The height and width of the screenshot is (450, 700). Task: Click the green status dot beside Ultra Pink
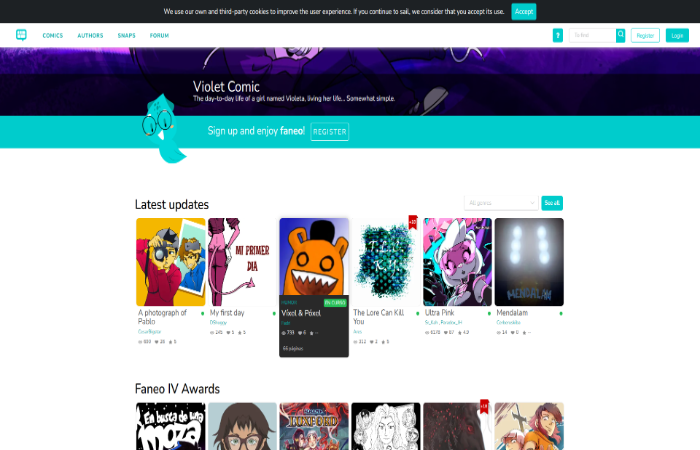pyautogui.click(x=489, y=313)
